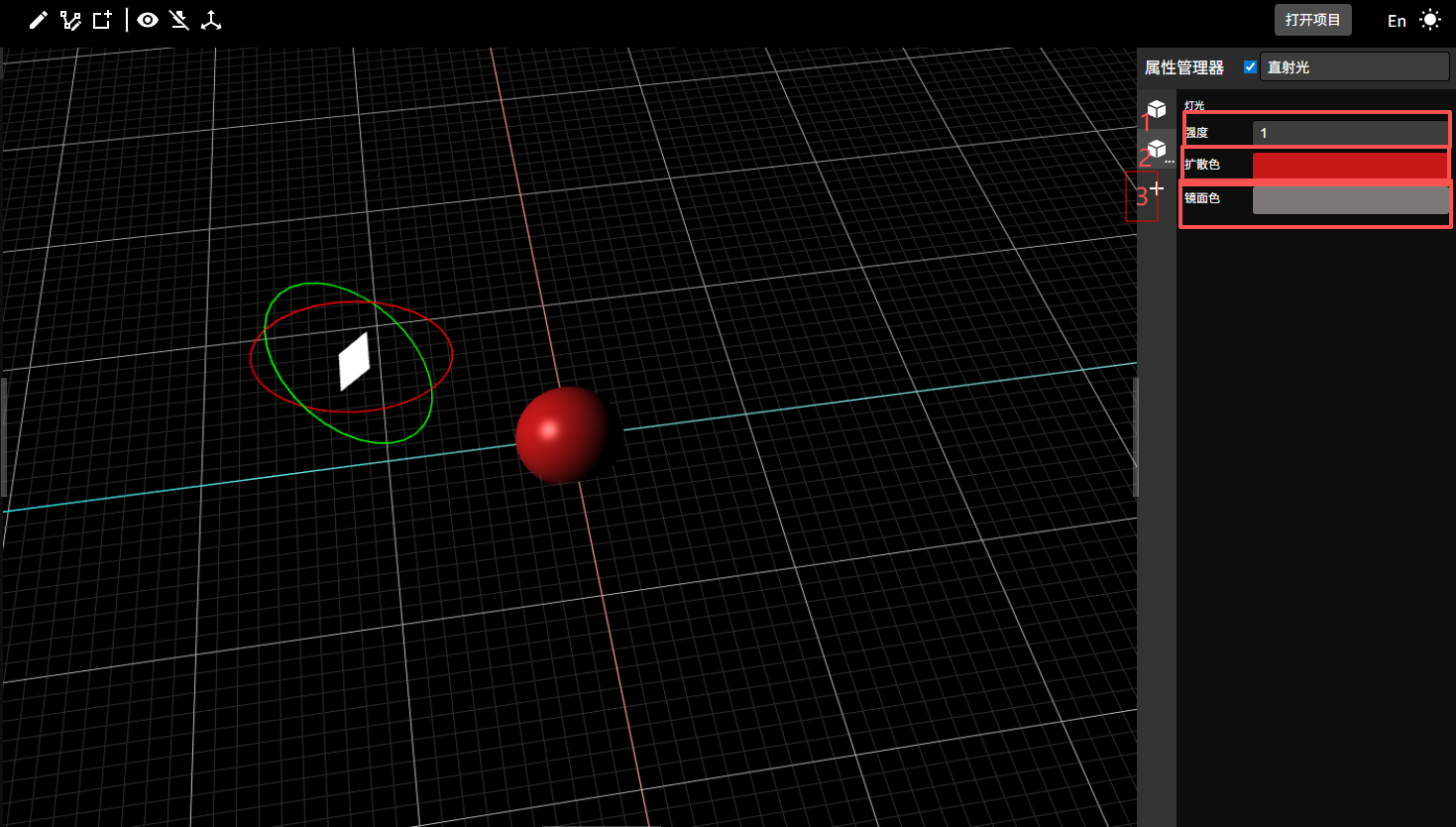The height and width of the screenshot is (827, 1456).
Task: Toggle the eye visibility icon in the toolbar
Action: [148, 20]
